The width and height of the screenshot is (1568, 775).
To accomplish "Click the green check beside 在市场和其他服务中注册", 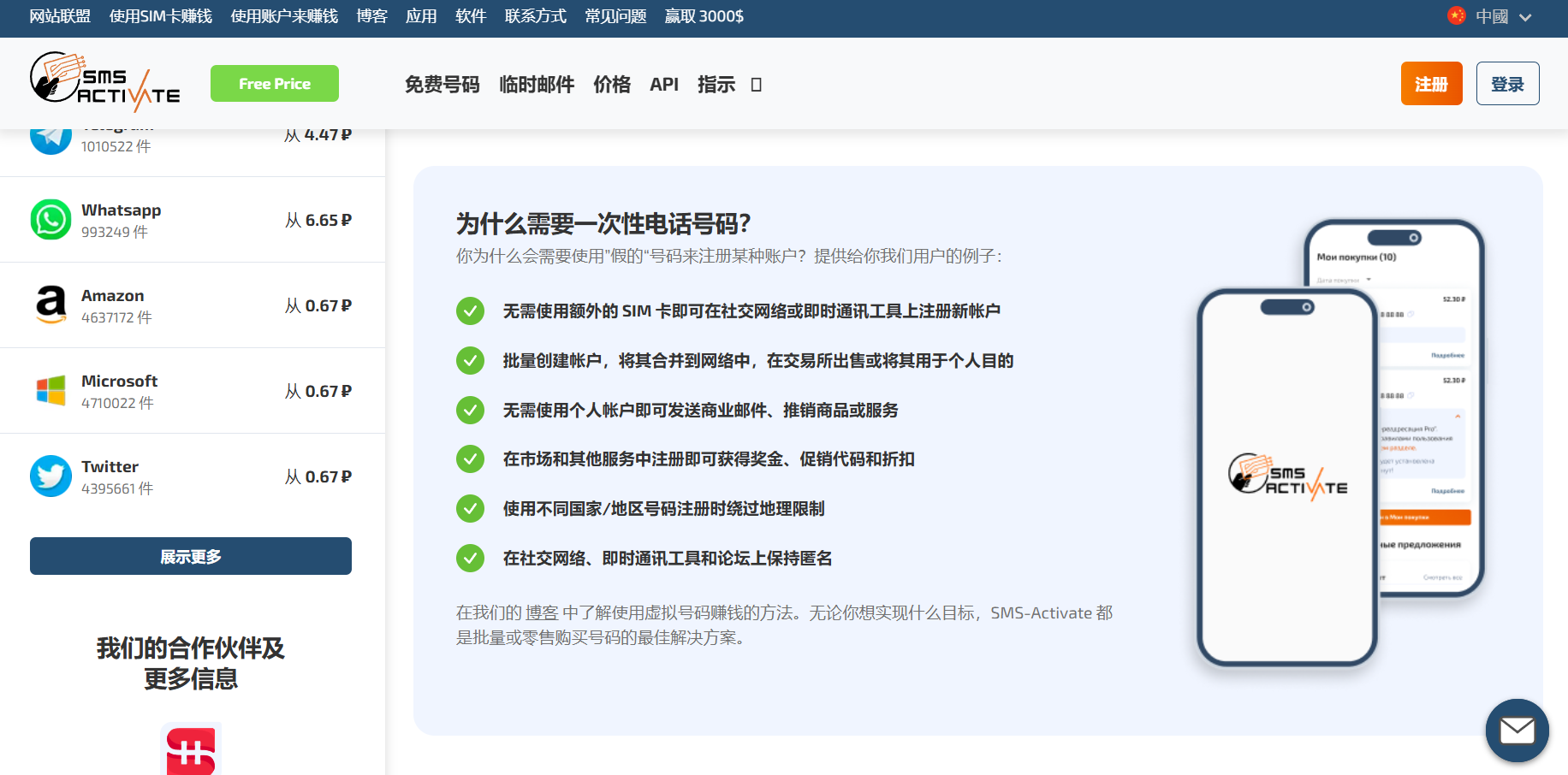I will tap(470, 458).
